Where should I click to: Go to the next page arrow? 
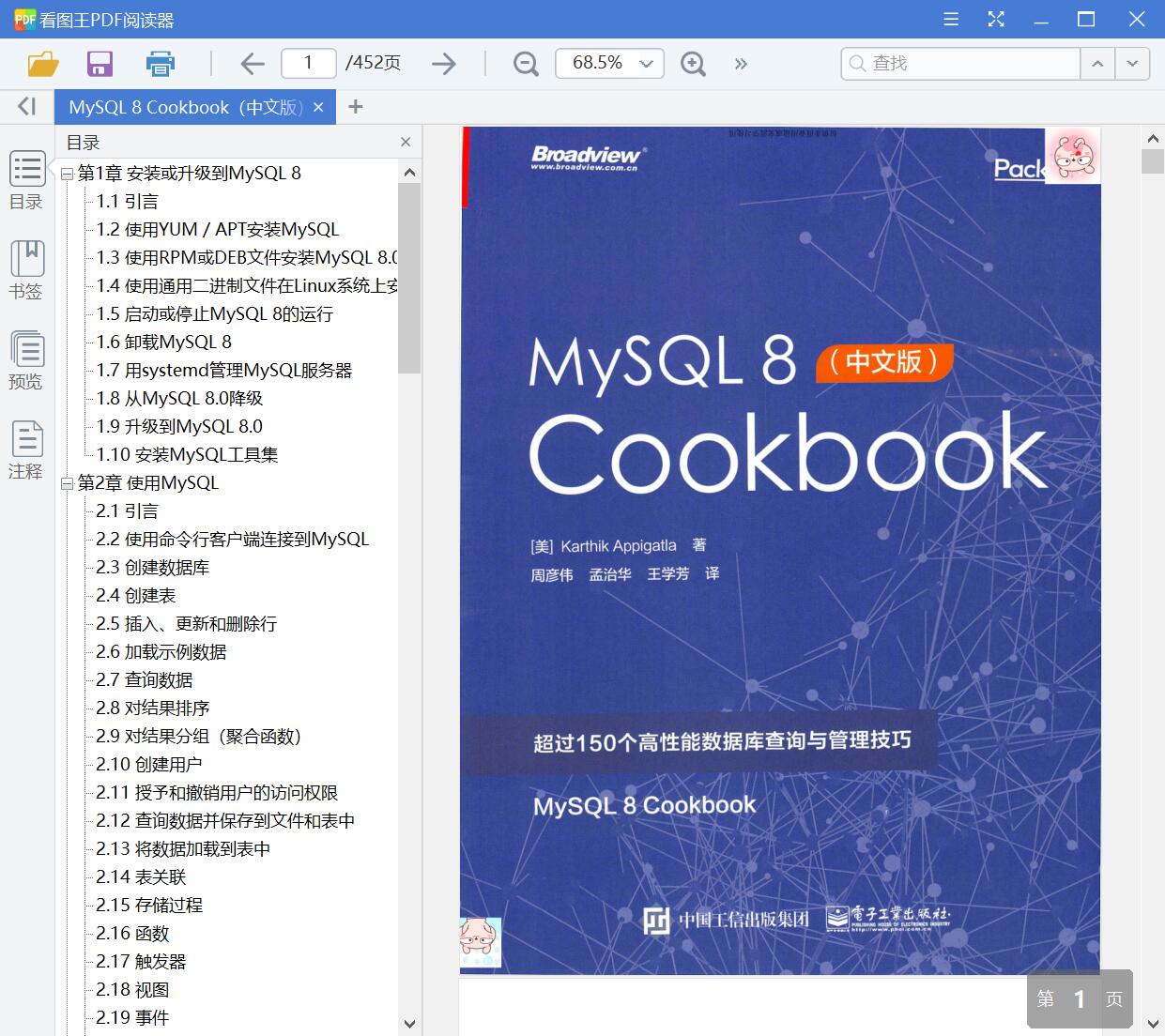click(x=441, y=63)
